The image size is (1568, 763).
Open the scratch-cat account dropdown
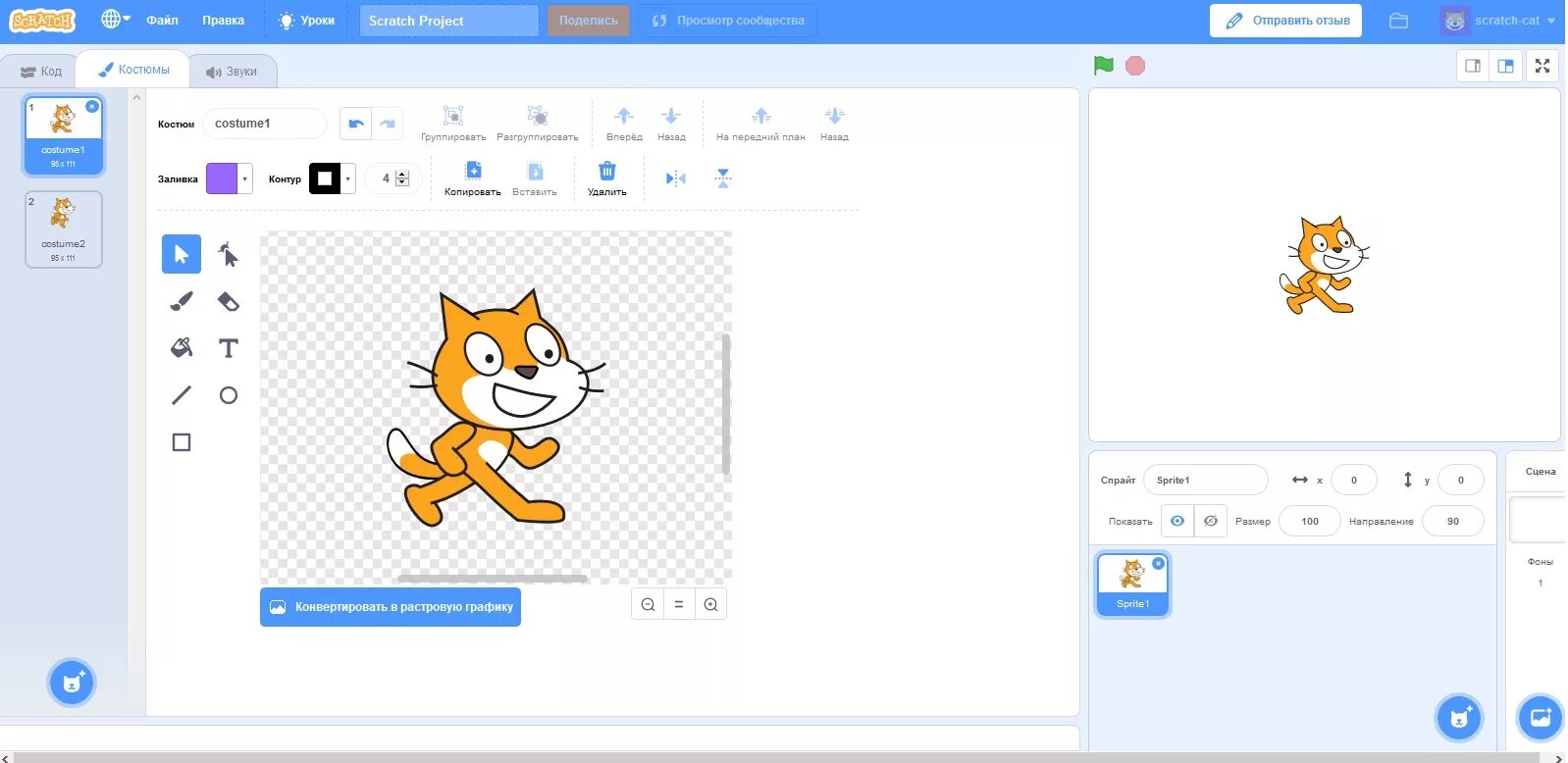[x=1497, y=21]
